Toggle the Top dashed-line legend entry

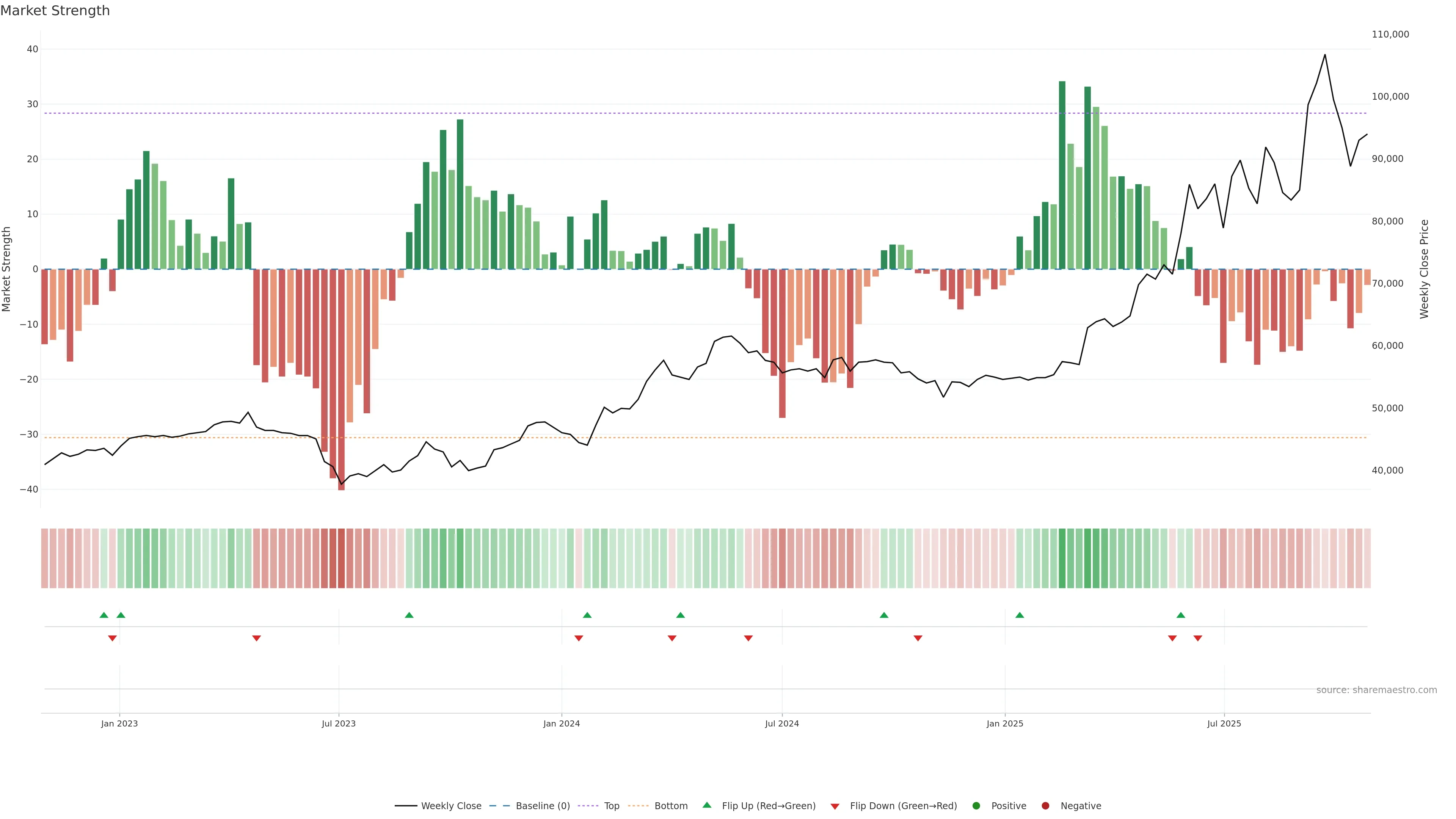point(611,806)
